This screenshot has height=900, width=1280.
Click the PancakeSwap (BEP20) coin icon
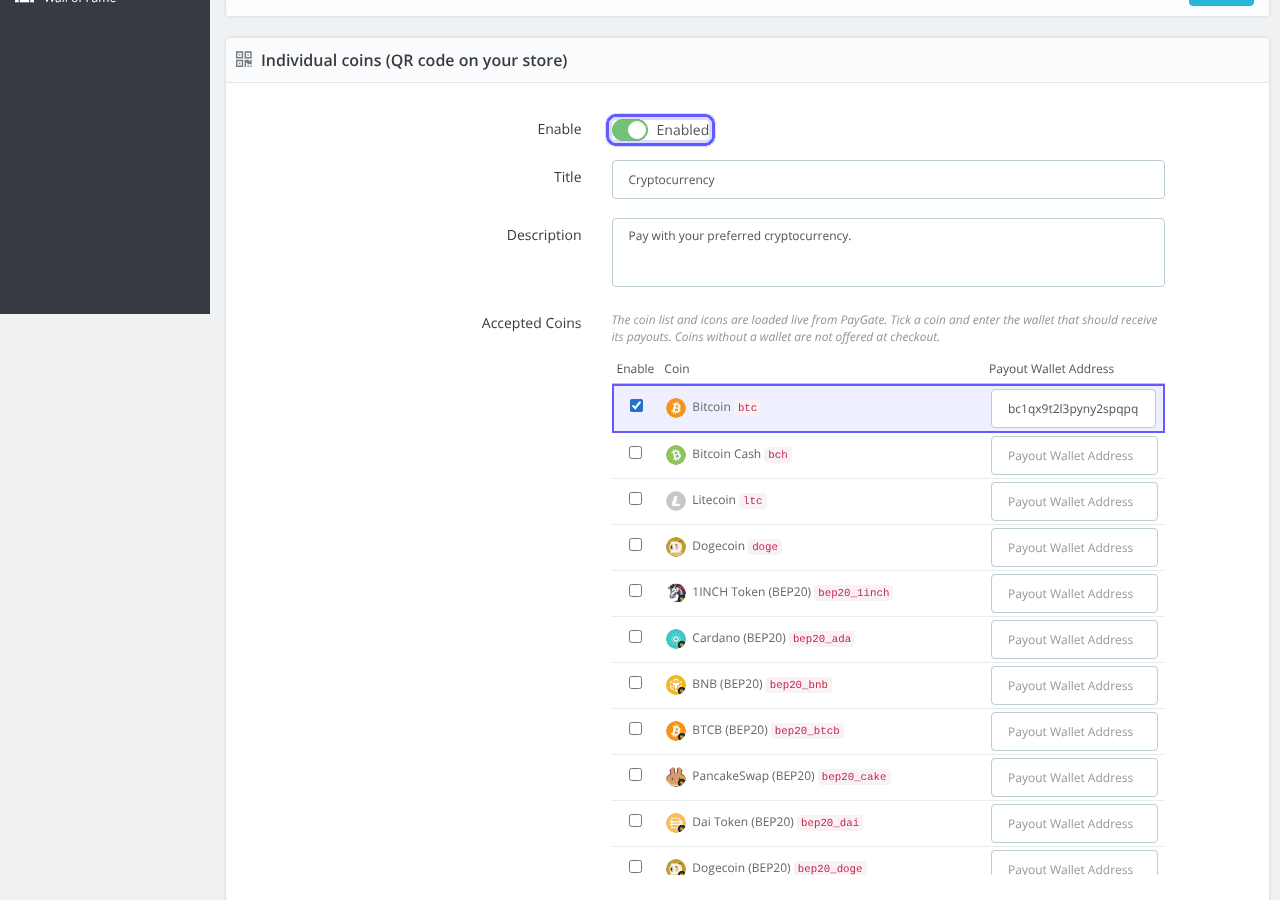point(676,777)
